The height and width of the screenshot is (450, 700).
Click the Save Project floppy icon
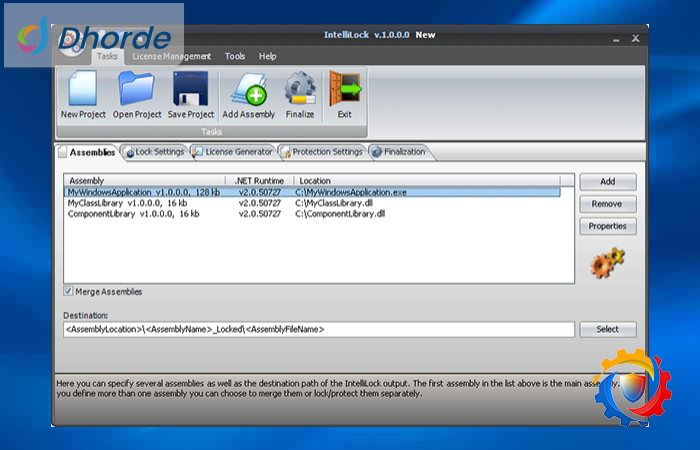[x=190, y=90]
